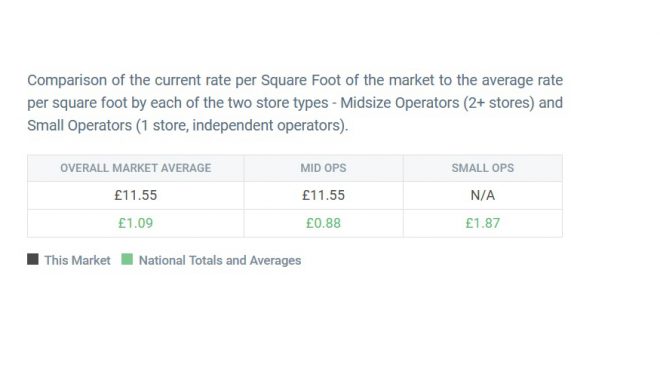Select the This Market legend label
Image resolution: width=660 pixels, height=365 pixels.
[x=77, y=261]
